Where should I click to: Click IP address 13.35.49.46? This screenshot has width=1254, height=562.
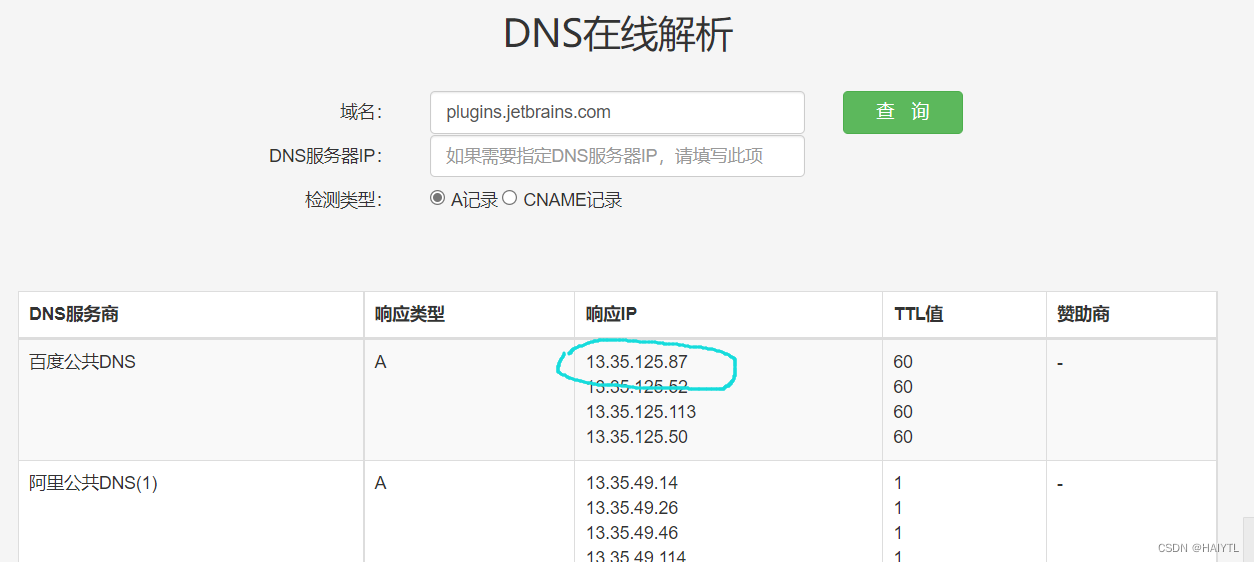[x=632, y=533]
